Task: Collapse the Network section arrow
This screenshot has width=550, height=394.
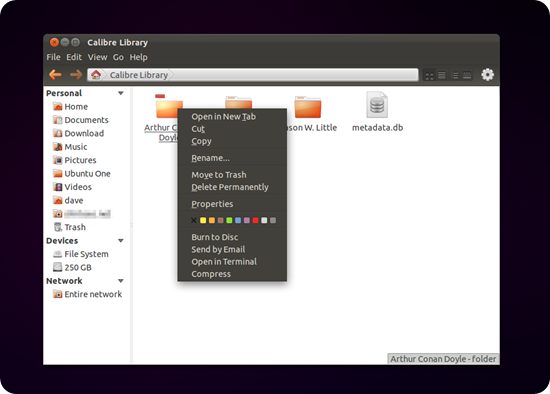Action: pyautogui.click(x=121, y=281)
